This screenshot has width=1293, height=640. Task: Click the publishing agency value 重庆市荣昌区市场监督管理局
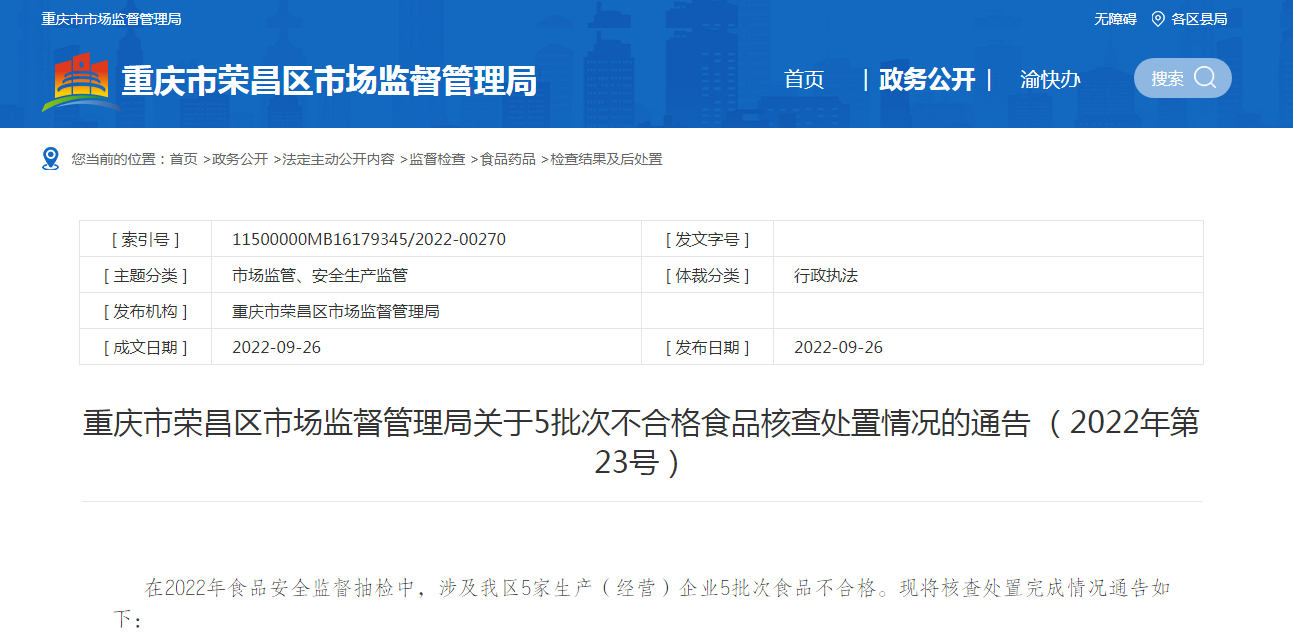click(336, 311)
